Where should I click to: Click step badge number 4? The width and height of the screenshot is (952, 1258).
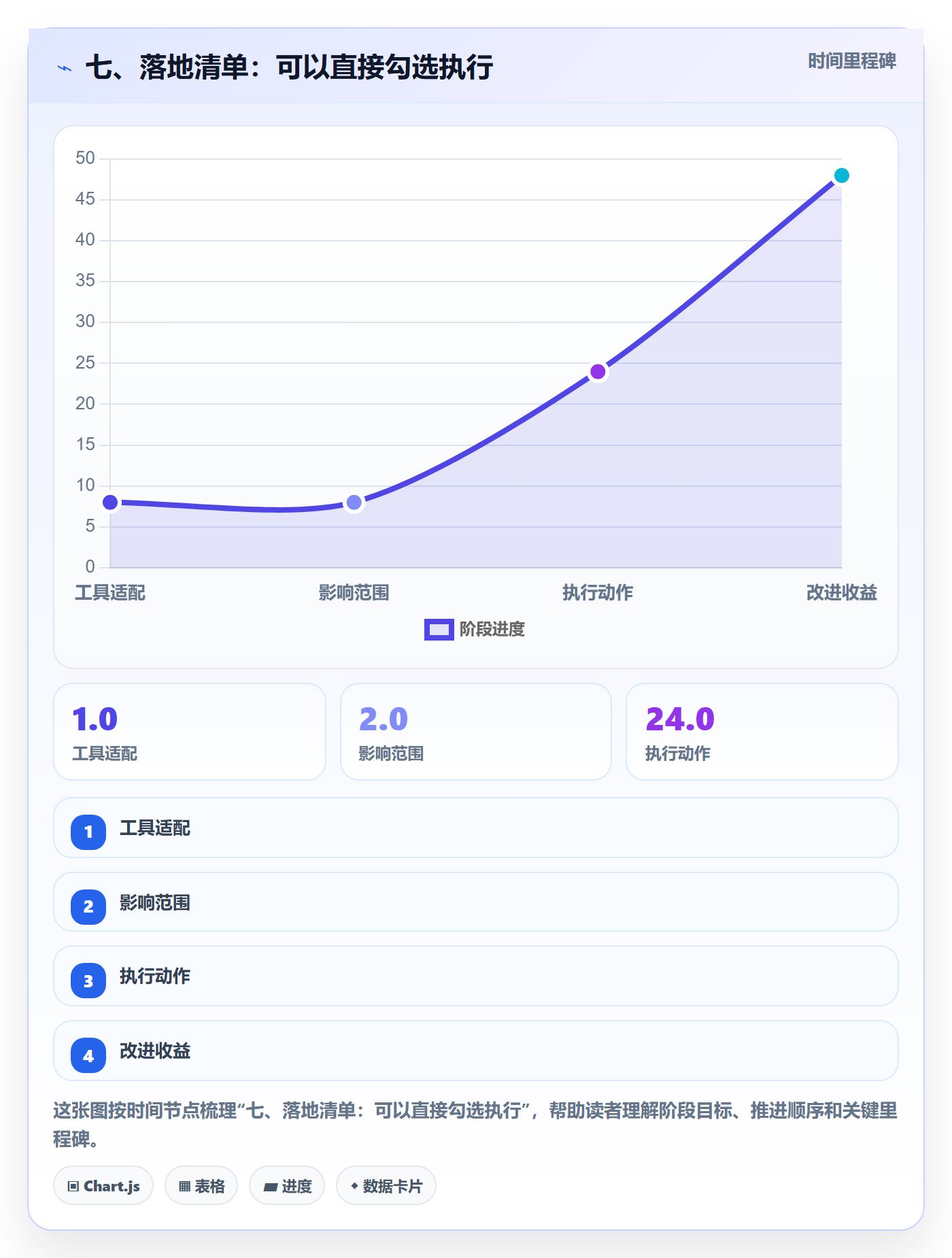(88, 1055)
